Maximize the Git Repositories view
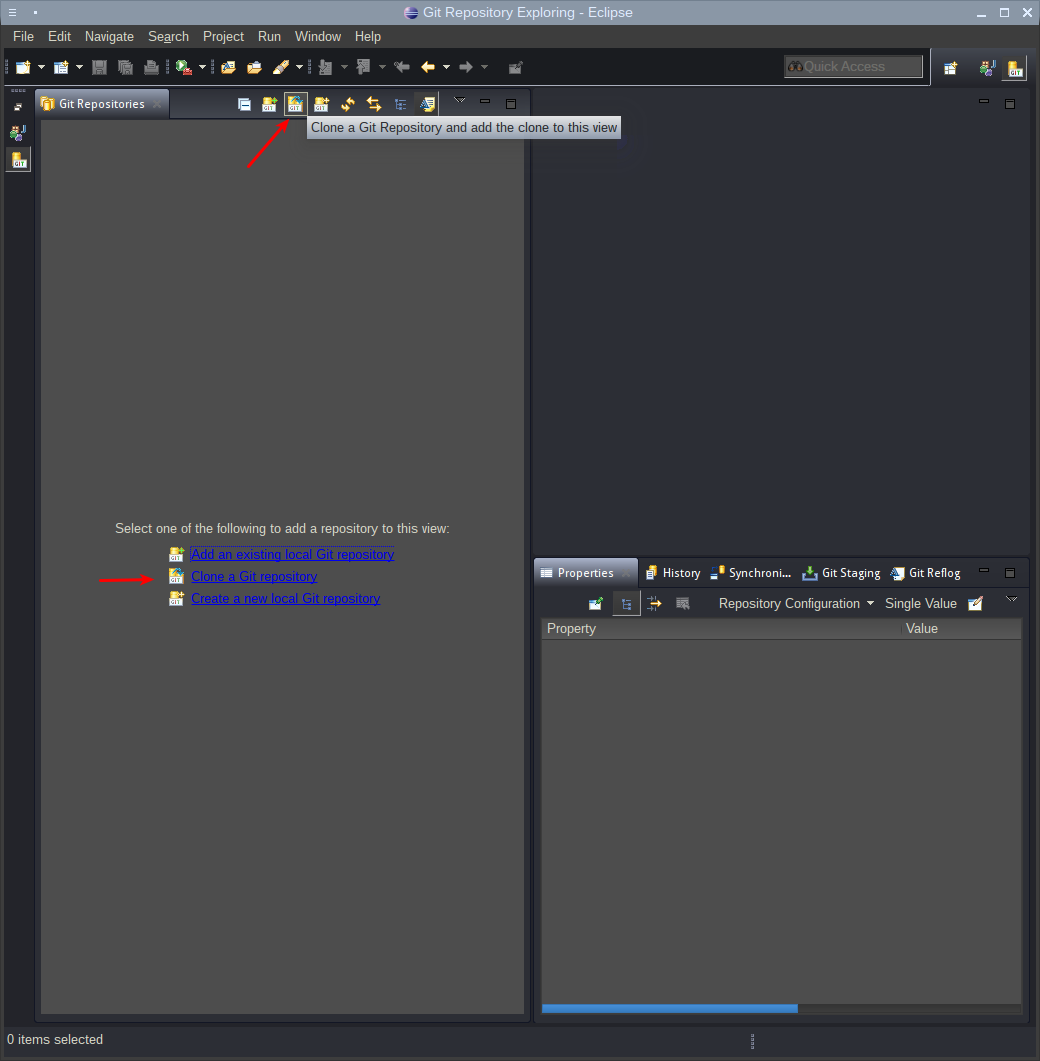 point(511,104)
